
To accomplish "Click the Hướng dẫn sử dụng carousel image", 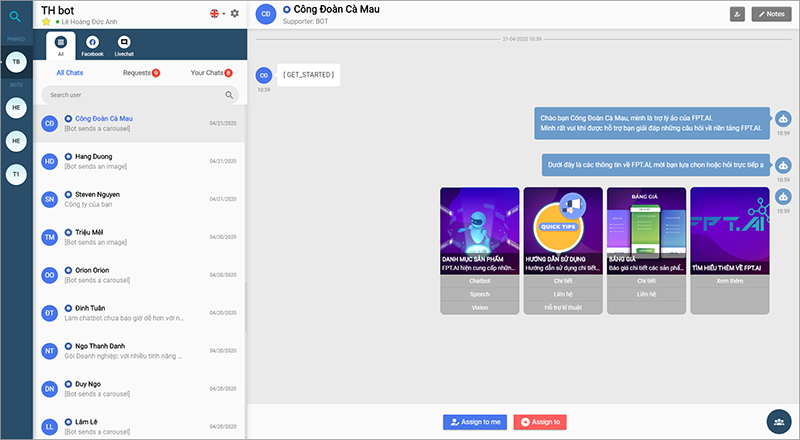I will [563, 231].
